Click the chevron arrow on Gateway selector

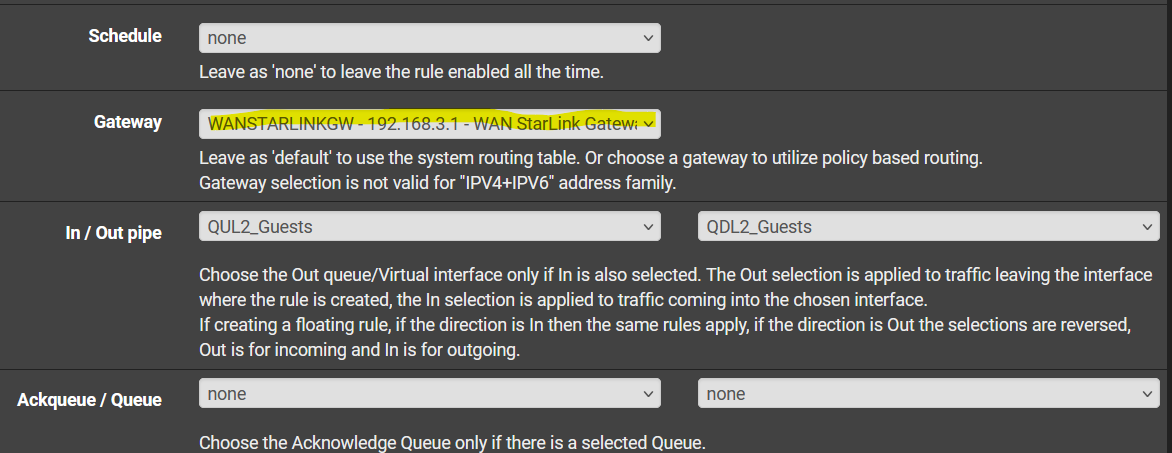648,123
